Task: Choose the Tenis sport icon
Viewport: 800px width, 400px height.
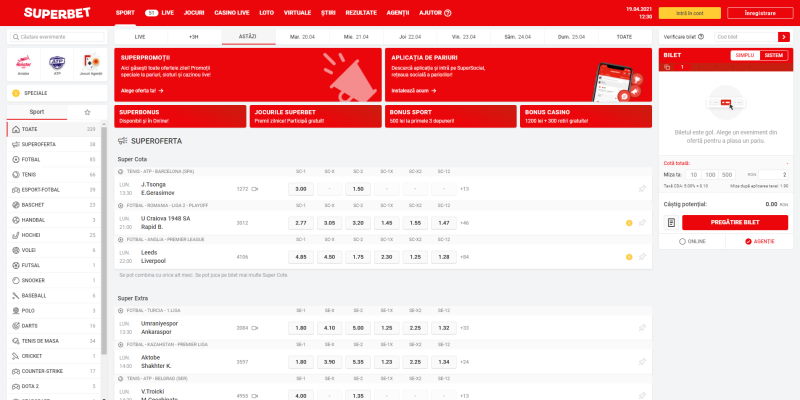Action: (16, 174)
